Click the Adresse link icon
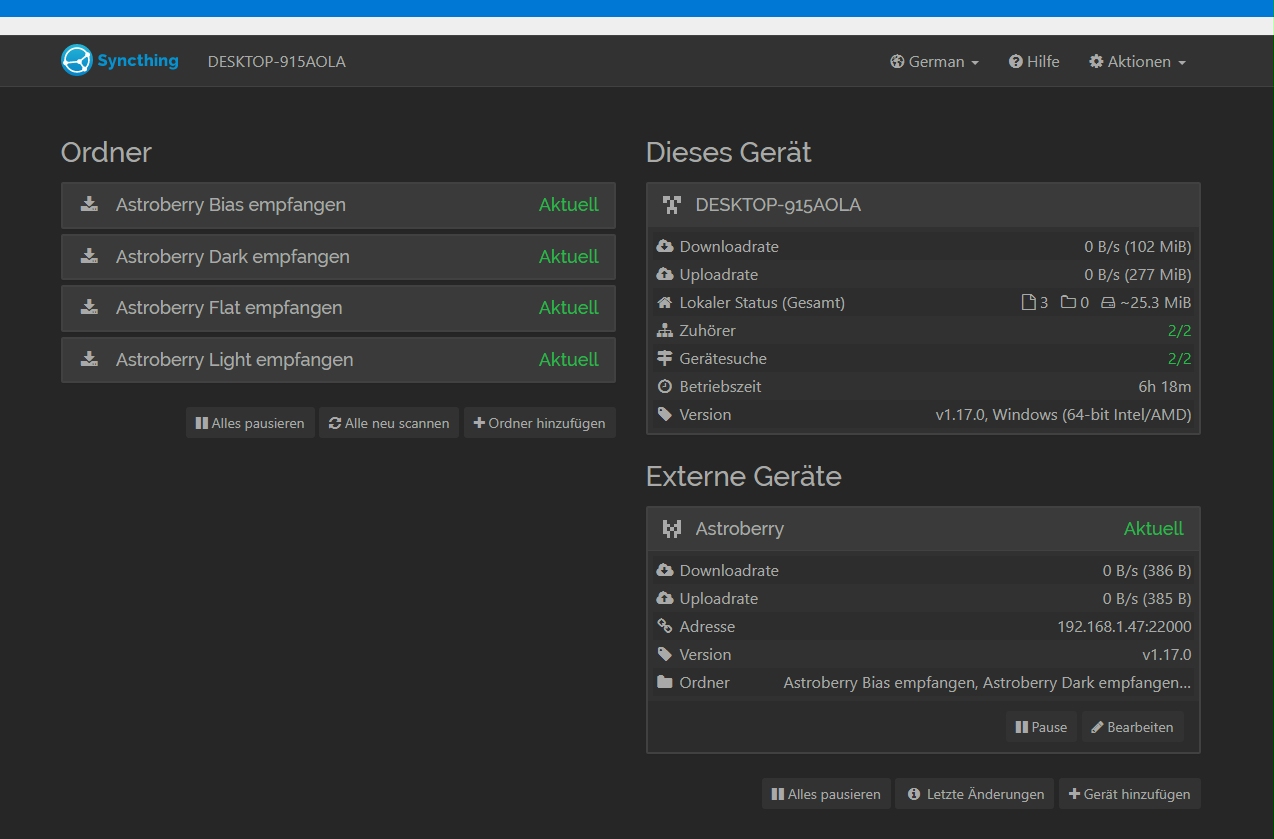The image size is (1274, 839). [x=665, y=626]
